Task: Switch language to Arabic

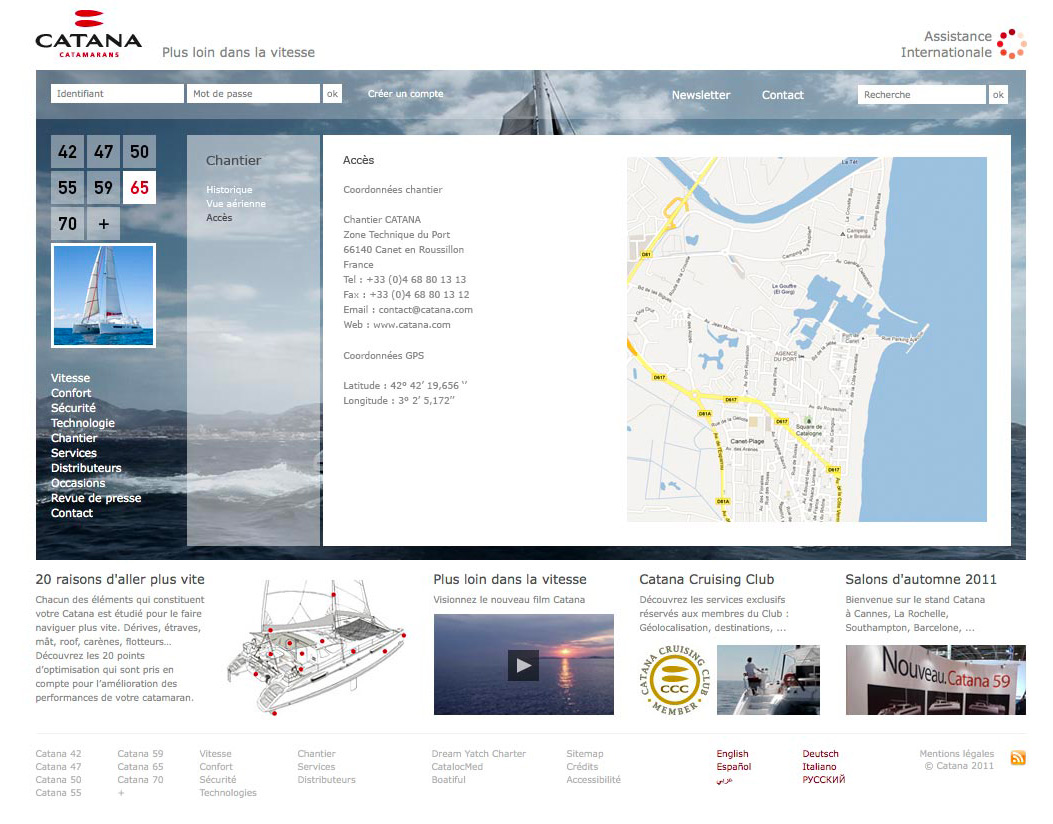Action: (725, 780)
